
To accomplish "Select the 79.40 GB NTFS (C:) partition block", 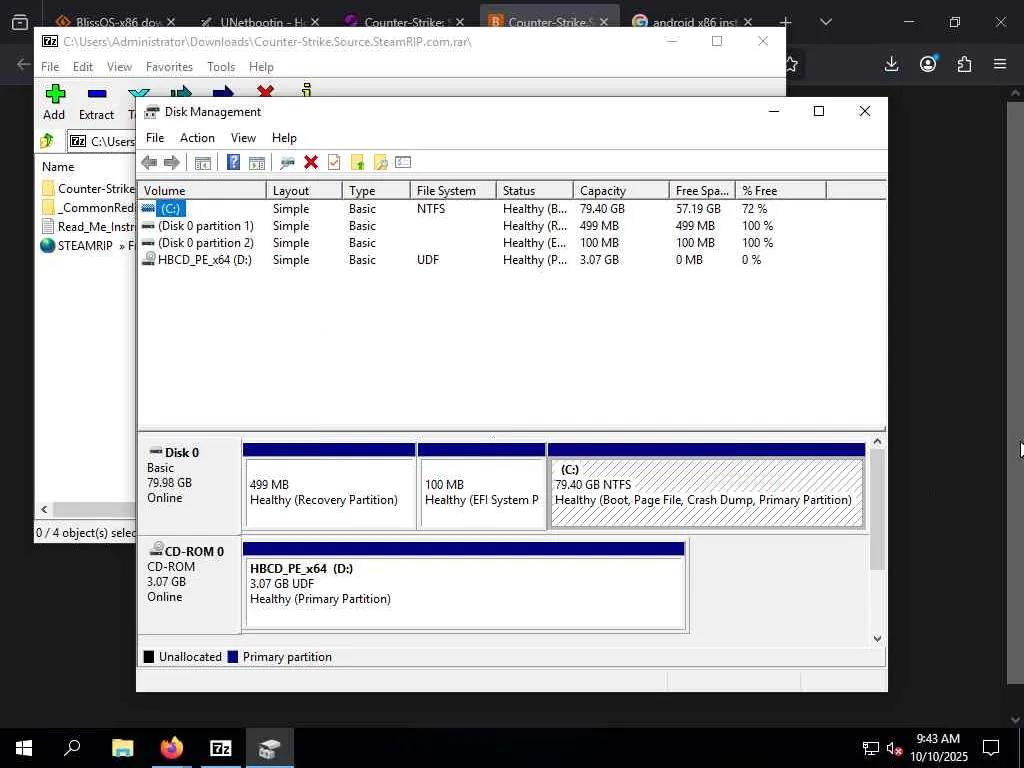I will [707, 485].
